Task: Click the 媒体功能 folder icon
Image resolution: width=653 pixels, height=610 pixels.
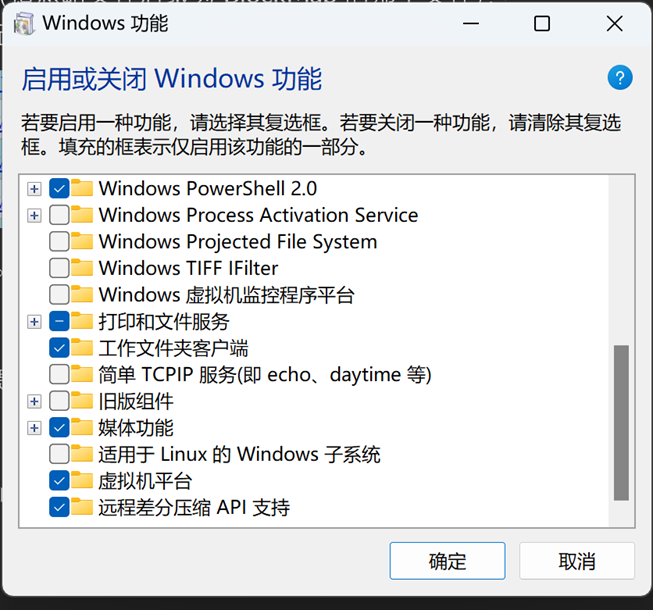Action: click(82, 428)
